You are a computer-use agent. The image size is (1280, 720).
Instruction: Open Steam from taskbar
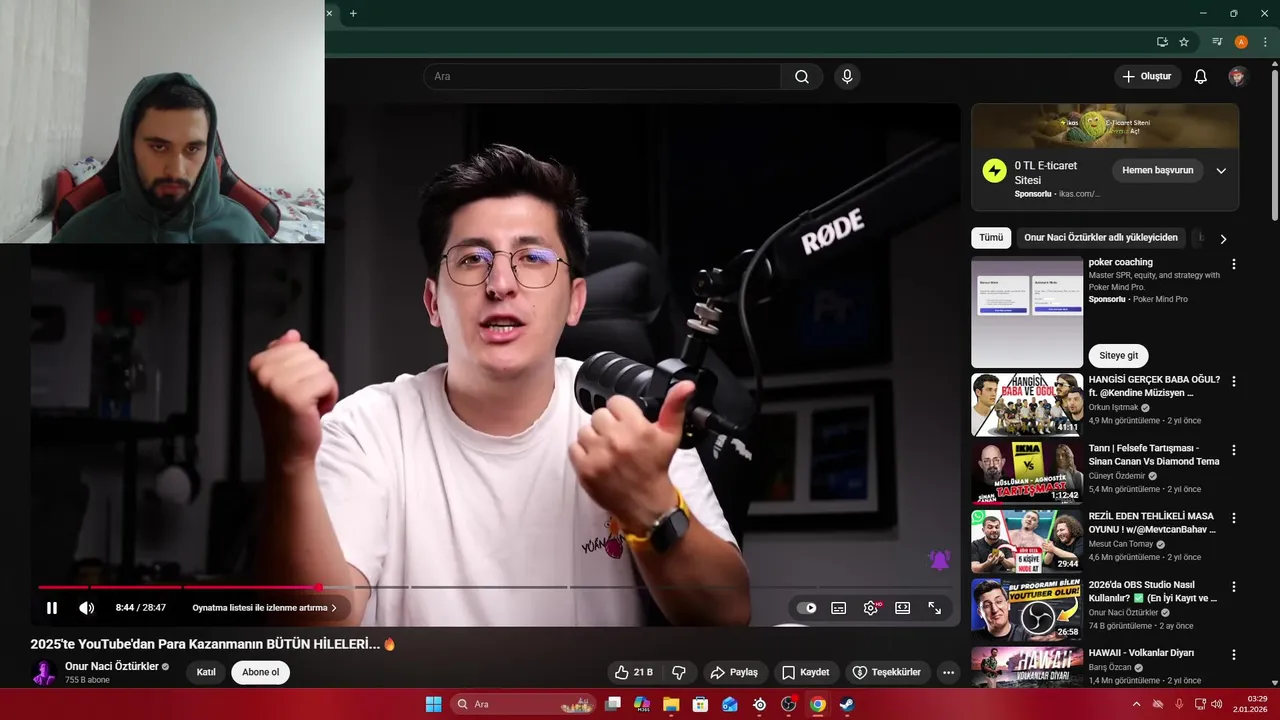pyautogui.click(x=847, y=704)
